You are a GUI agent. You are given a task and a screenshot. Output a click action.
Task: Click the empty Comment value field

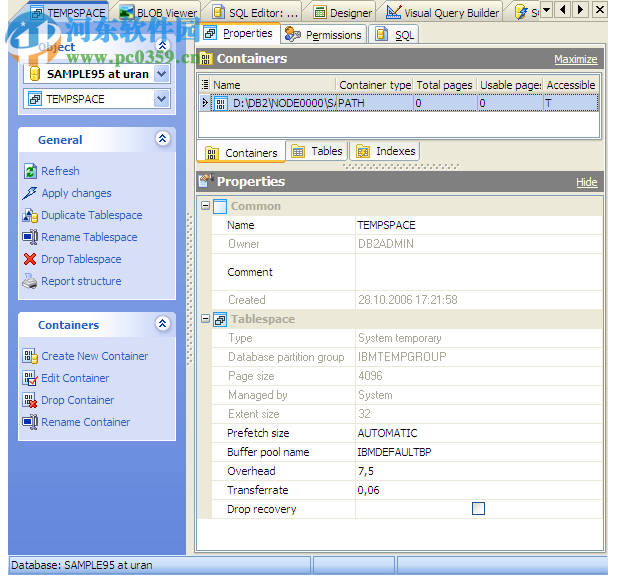[x=478, y=272]
